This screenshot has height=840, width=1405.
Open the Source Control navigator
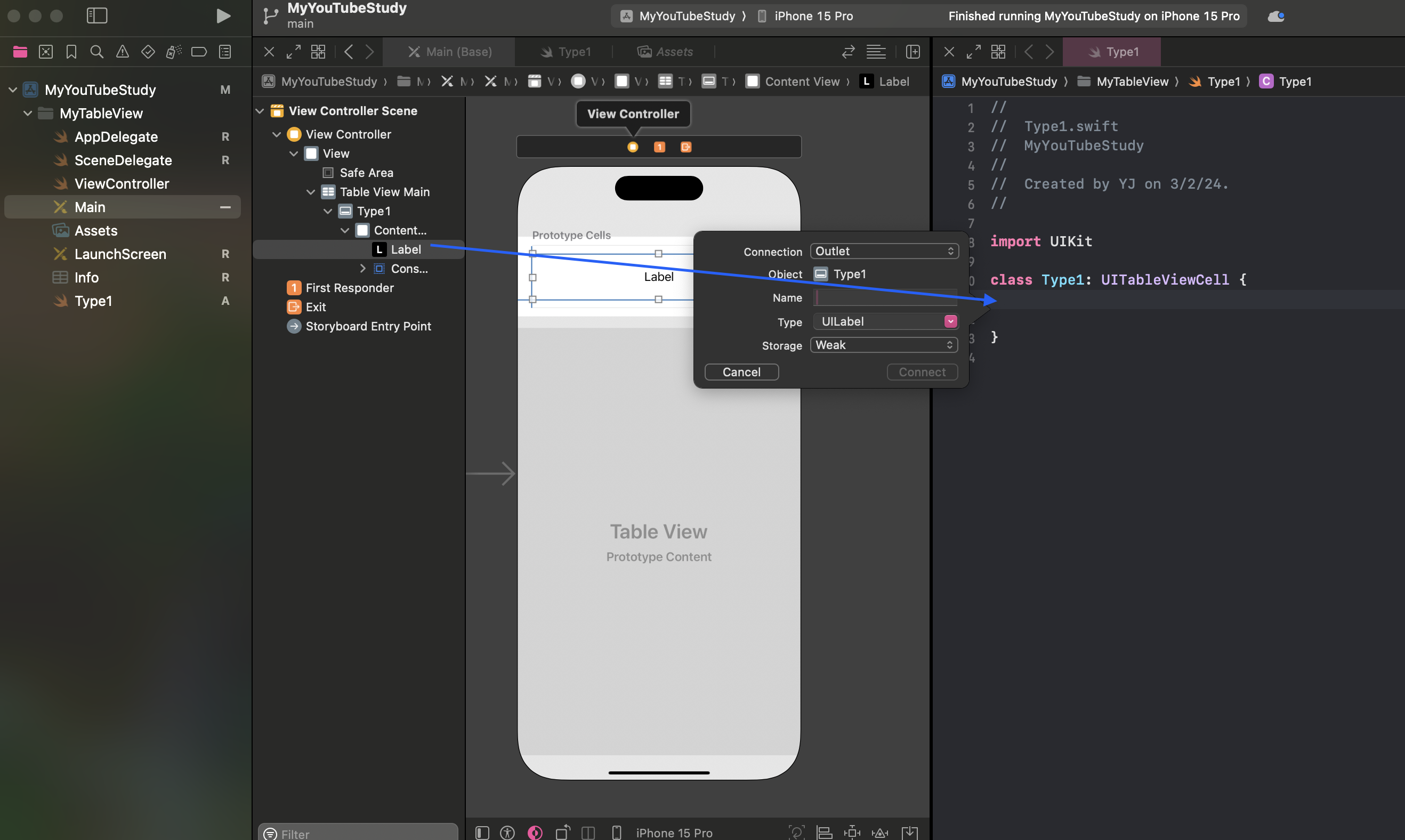click(46, 52)
